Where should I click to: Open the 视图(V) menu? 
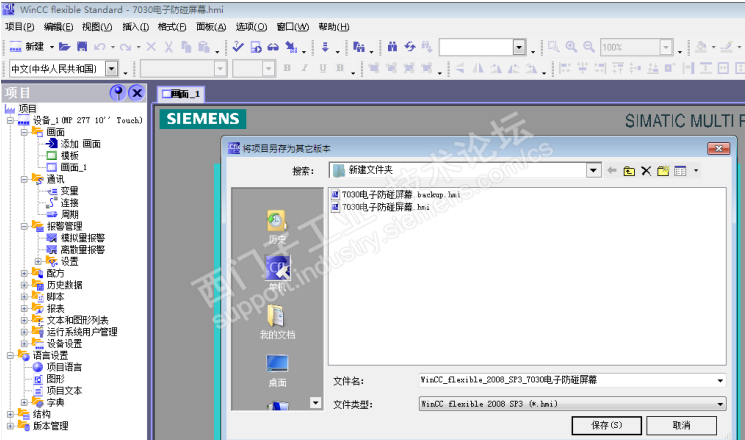click(x=96, y=27)
